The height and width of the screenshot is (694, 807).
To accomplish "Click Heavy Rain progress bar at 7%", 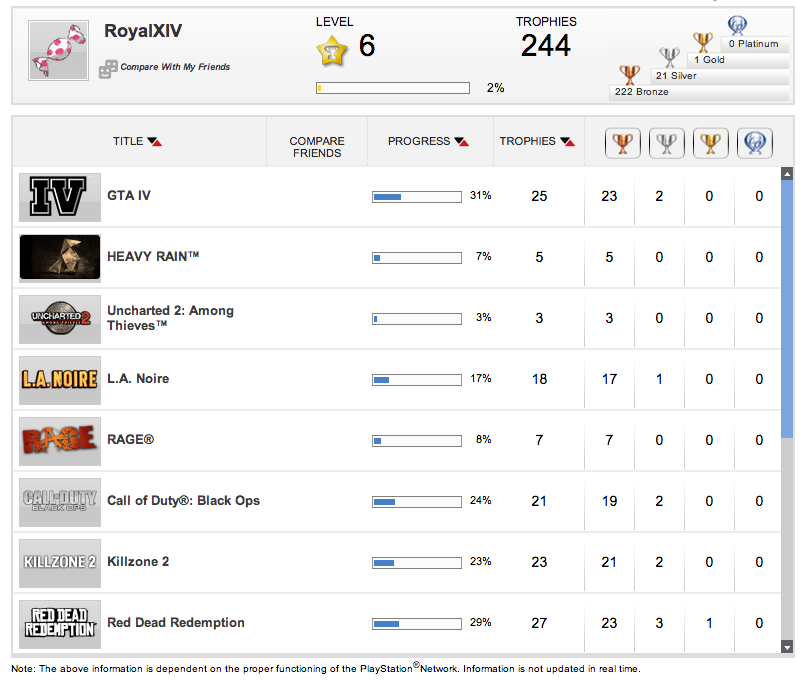I will coord(417,257).
